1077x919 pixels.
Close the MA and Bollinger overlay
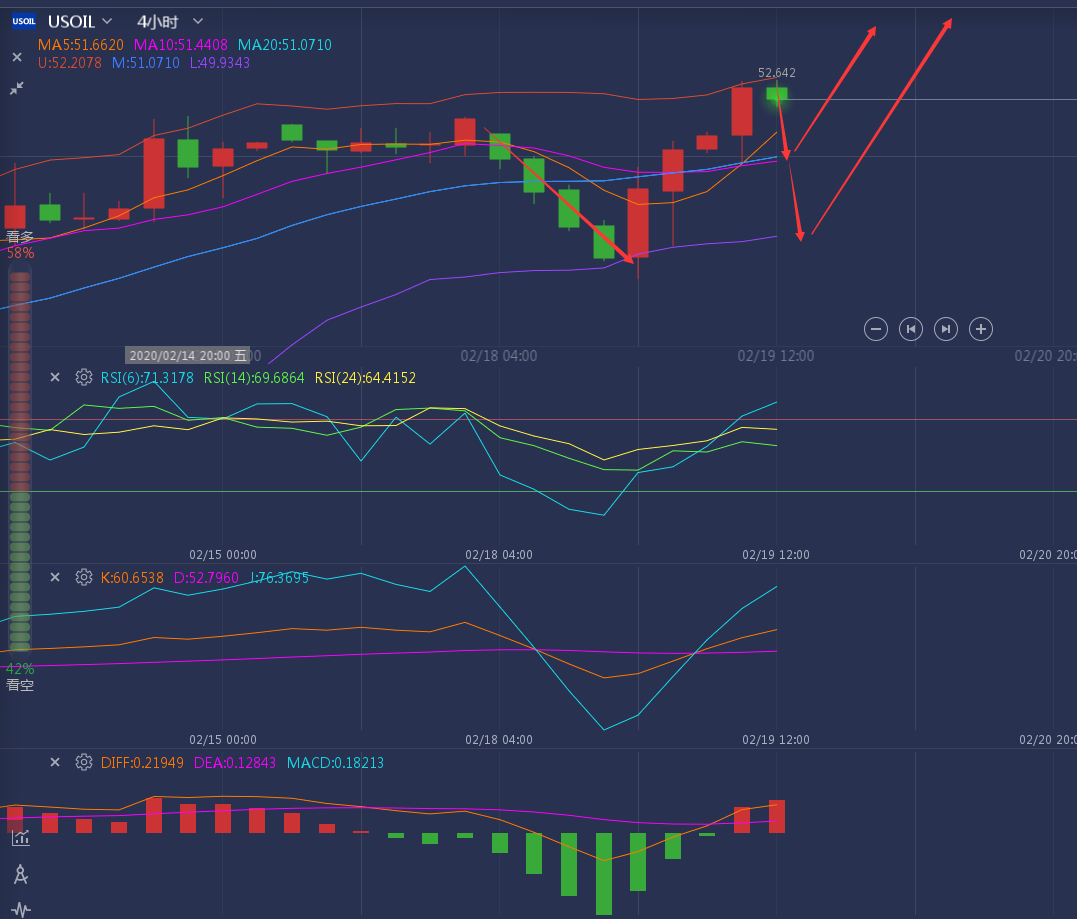pyautogui.click(x=17, y=57)
